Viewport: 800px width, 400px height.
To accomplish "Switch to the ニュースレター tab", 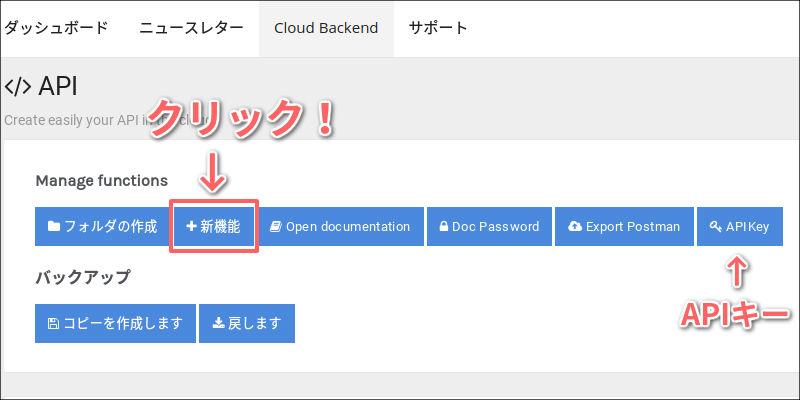I will tap(191, 28).
